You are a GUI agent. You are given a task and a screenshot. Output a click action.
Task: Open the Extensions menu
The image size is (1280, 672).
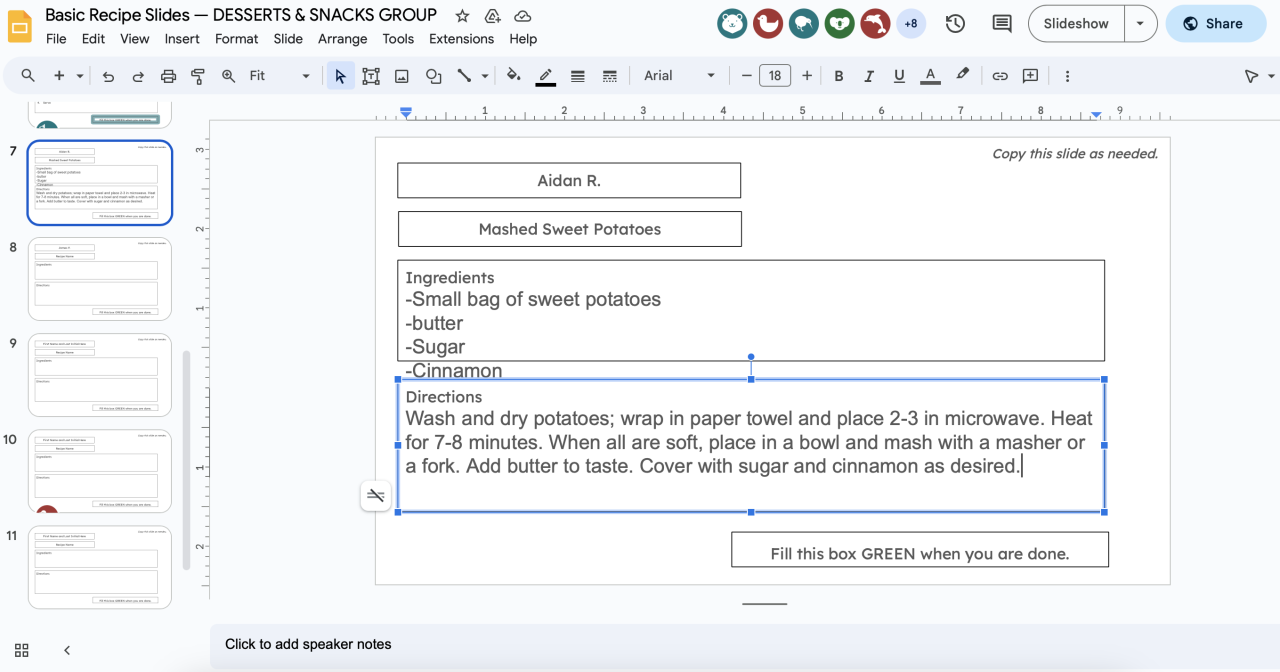(461, 39)
